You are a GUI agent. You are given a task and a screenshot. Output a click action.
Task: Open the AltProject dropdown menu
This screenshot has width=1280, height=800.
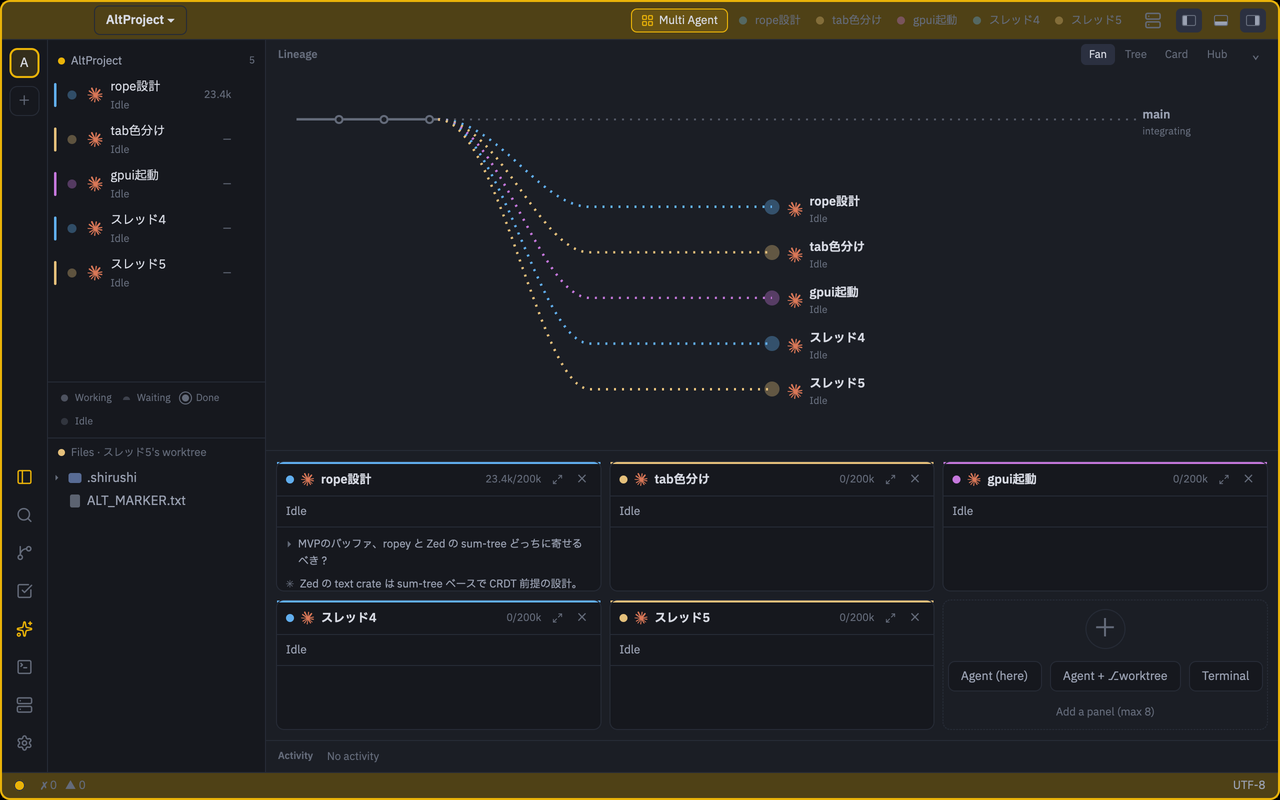tap(140, 20)
